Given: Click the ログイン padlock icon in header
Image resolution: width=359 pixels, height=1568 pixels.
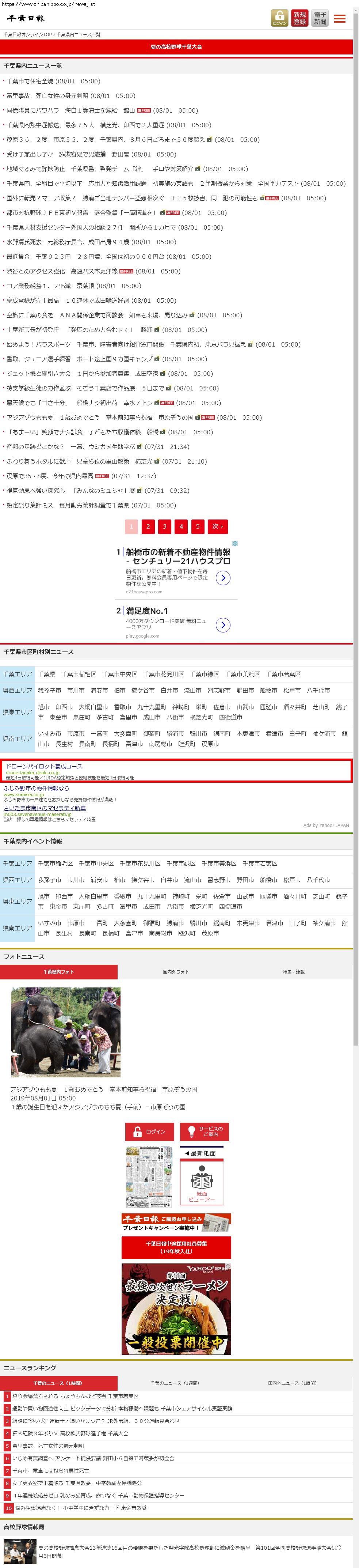Looking at the screenshot, I should tap(279, 18).
